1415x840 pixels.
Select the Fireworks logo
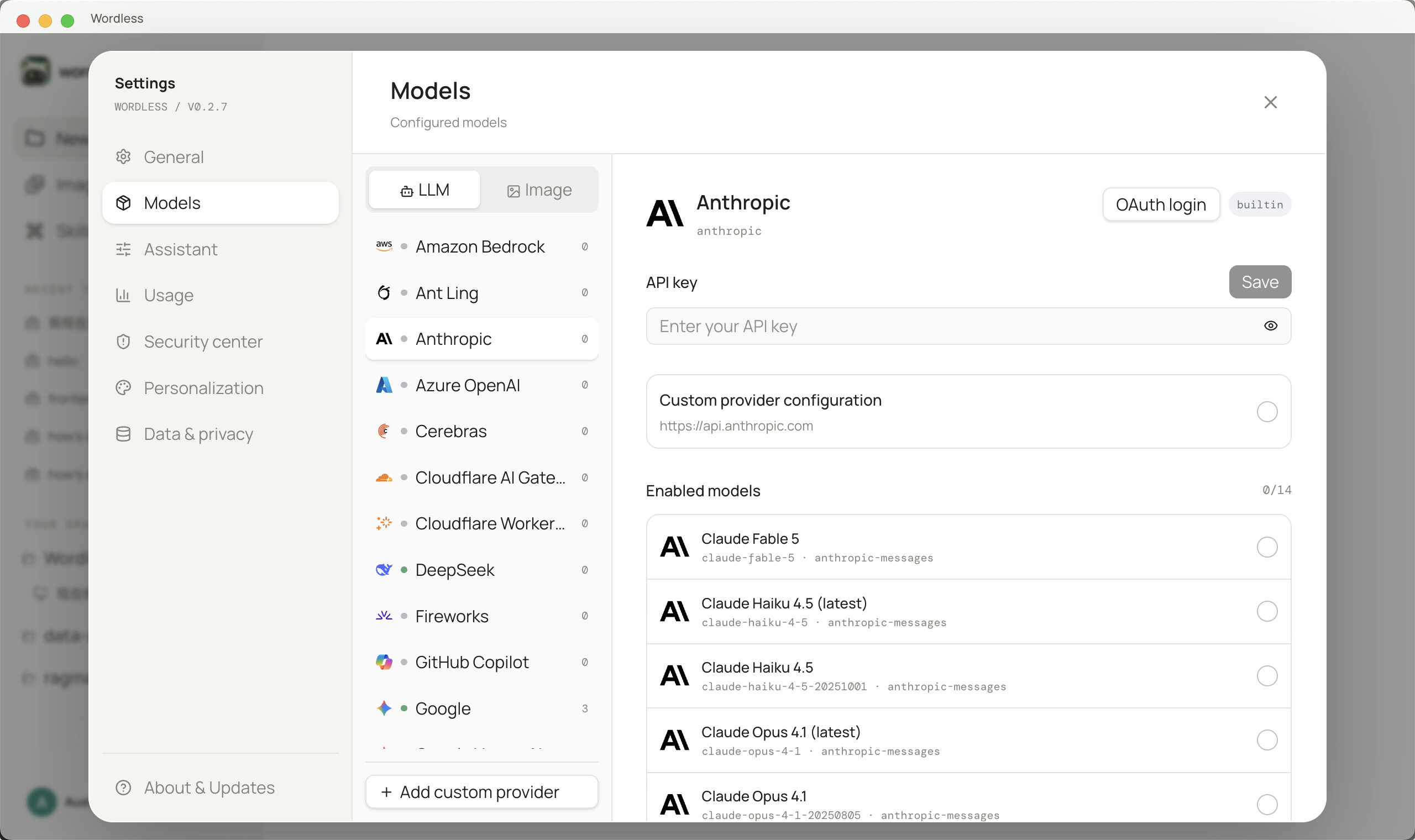coord(384,615)
